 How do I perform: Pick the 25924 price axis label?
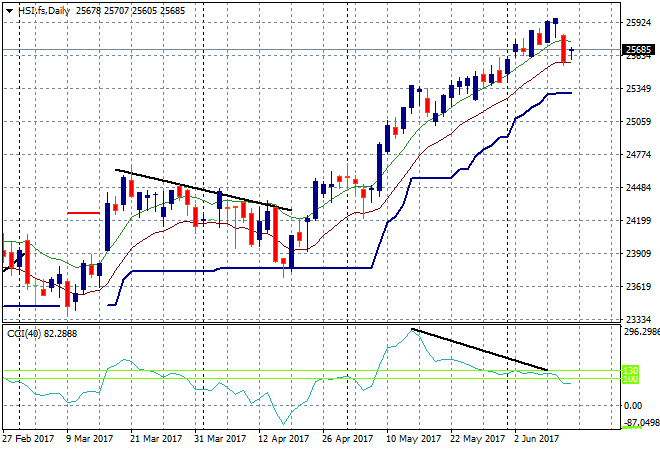tap(639, 23)
